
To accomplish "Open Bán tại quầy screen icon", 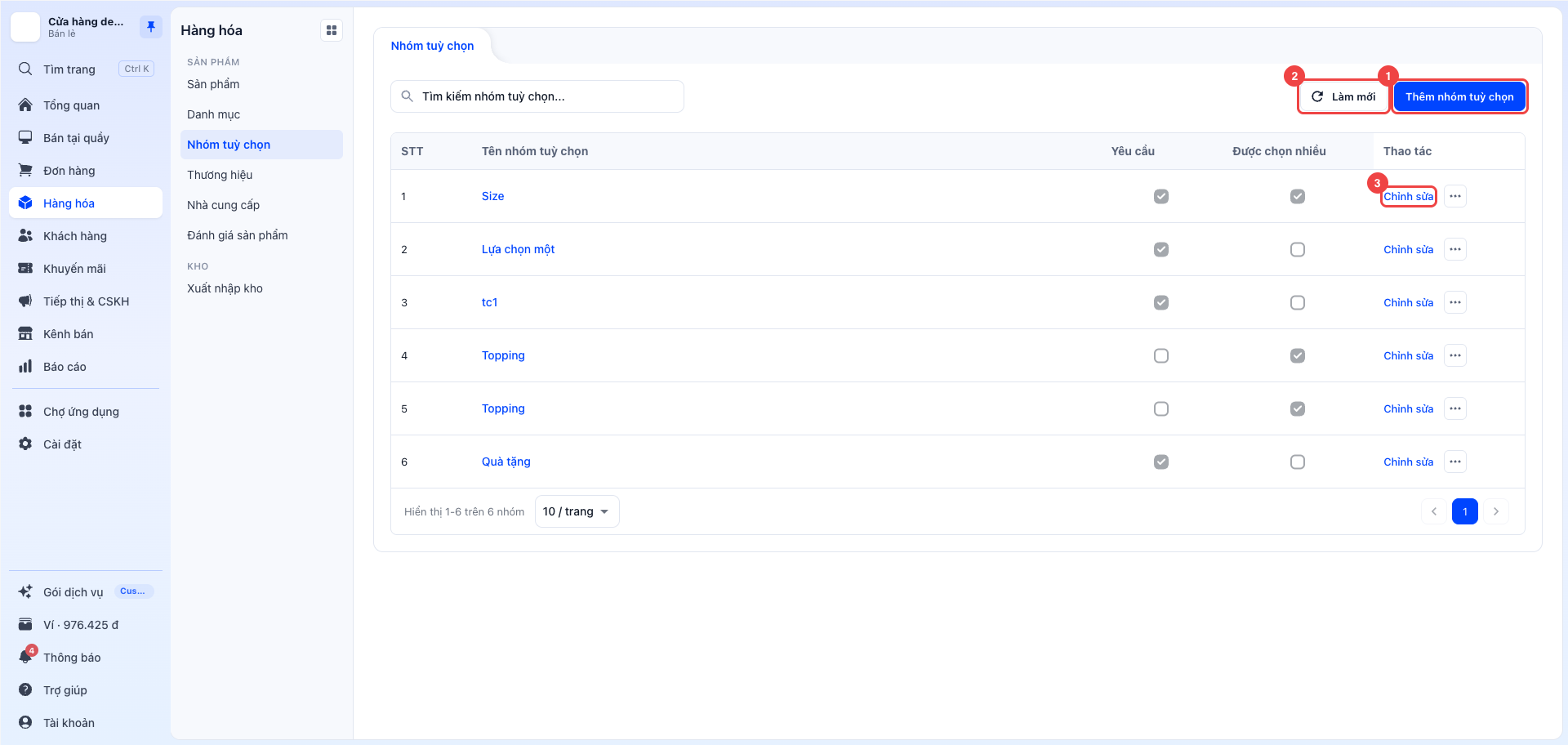I will coord(25,137).
